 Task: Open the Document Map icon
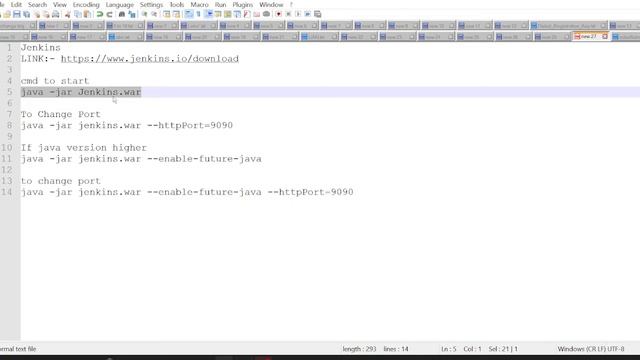pyautogui.click(x=227, y=14)
